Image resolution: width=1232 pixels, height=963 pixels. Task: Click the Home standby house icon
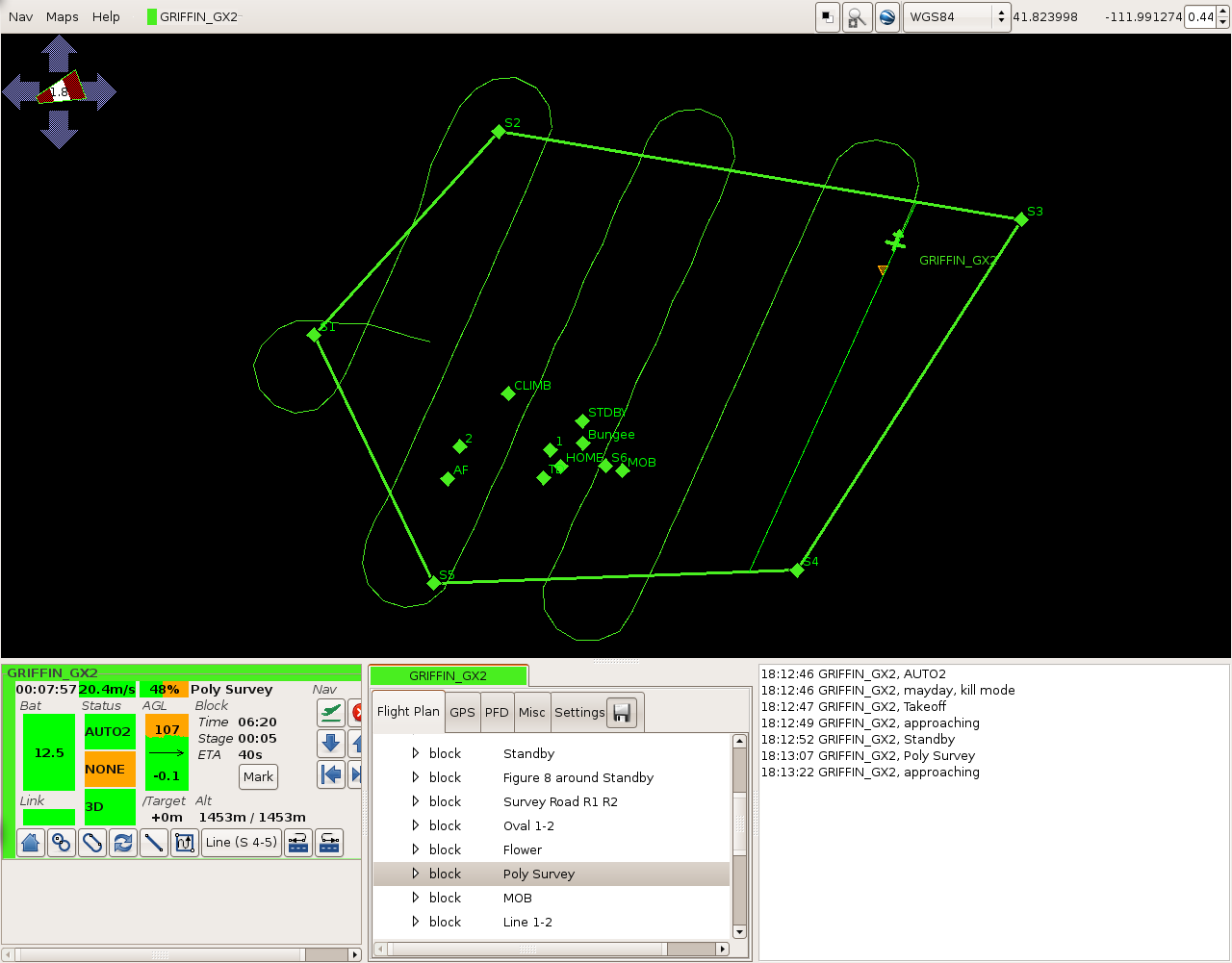31,843
